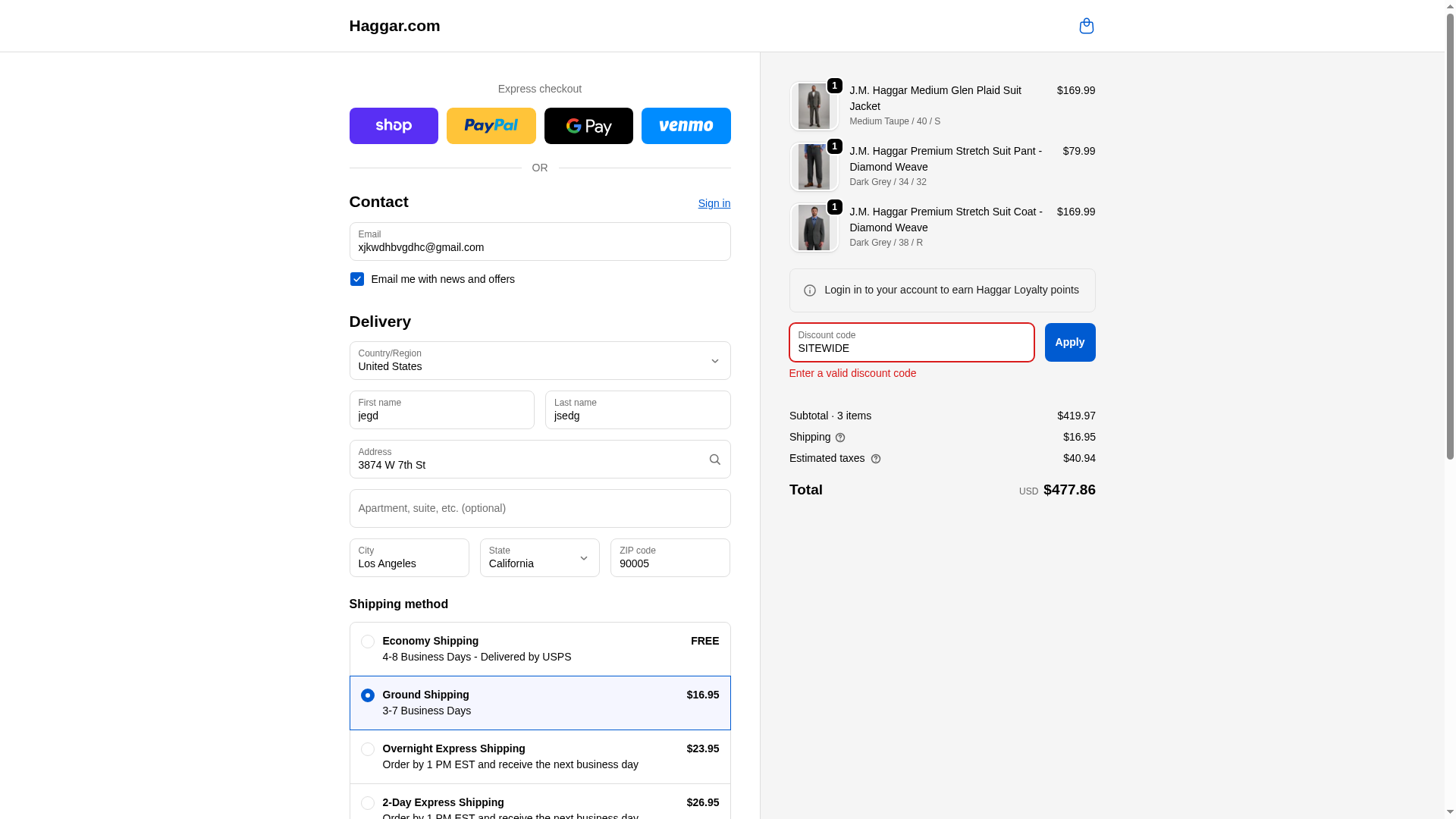Uncheck Email me with news and offers
The height and width of the screenshot is (819, 1456).
pos(356,279)
